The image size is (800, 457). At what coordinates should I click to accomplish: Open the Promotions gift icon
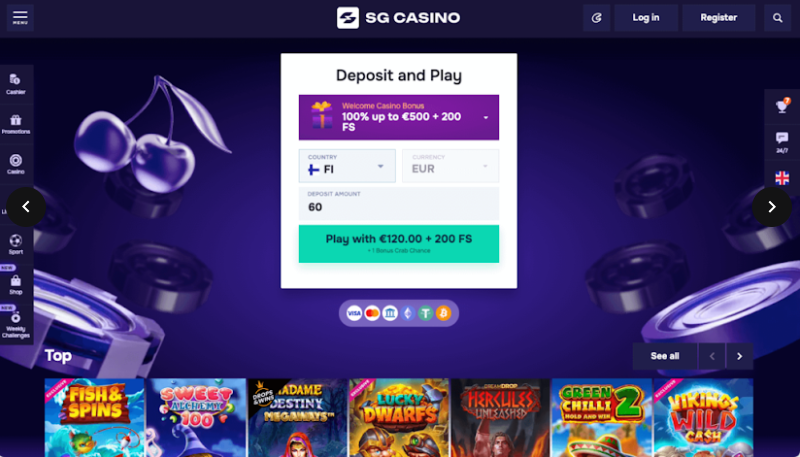point(16,124)
